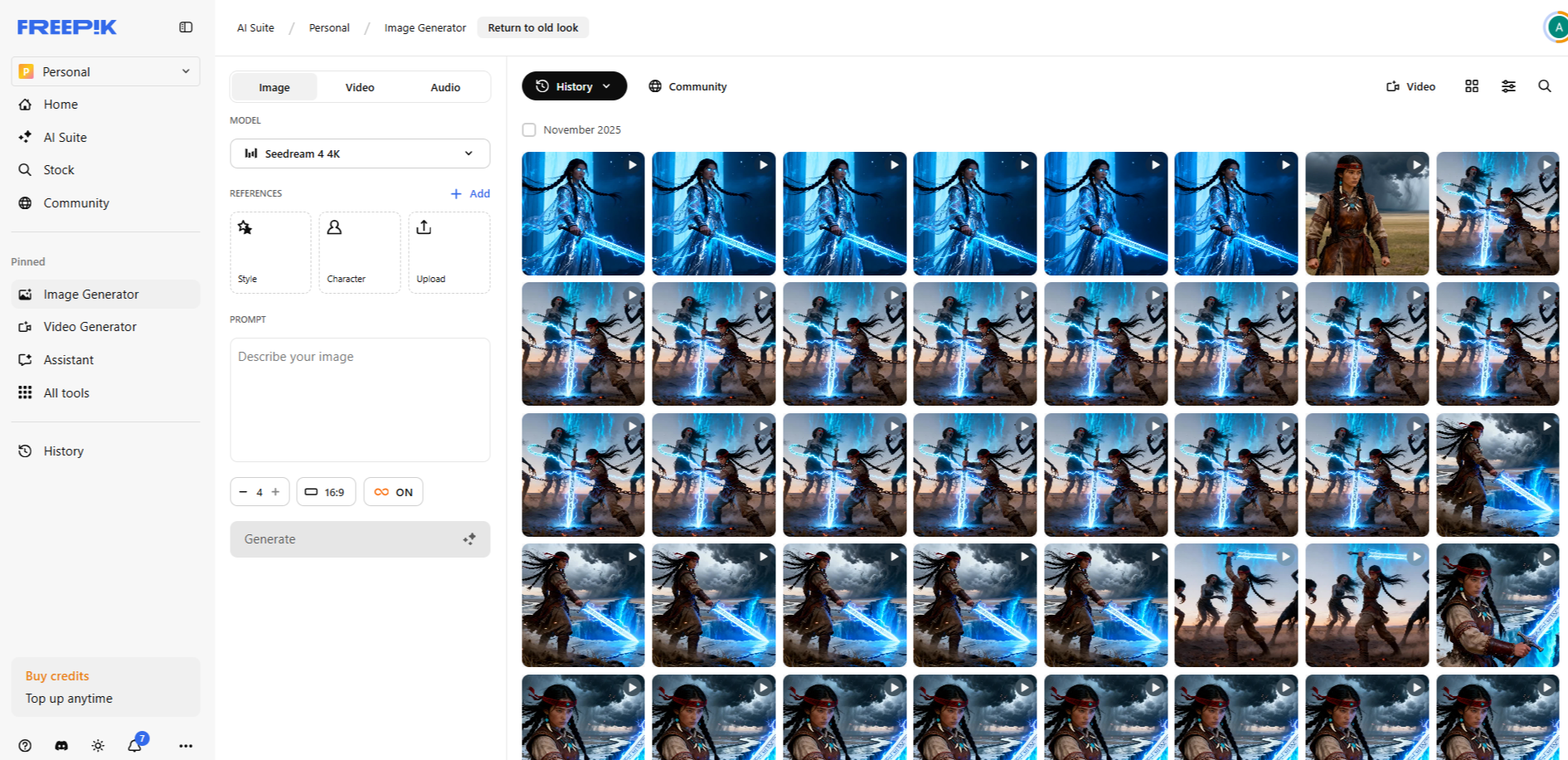Open the stormy grassland portrait thumbnail

pos(1367,213)
